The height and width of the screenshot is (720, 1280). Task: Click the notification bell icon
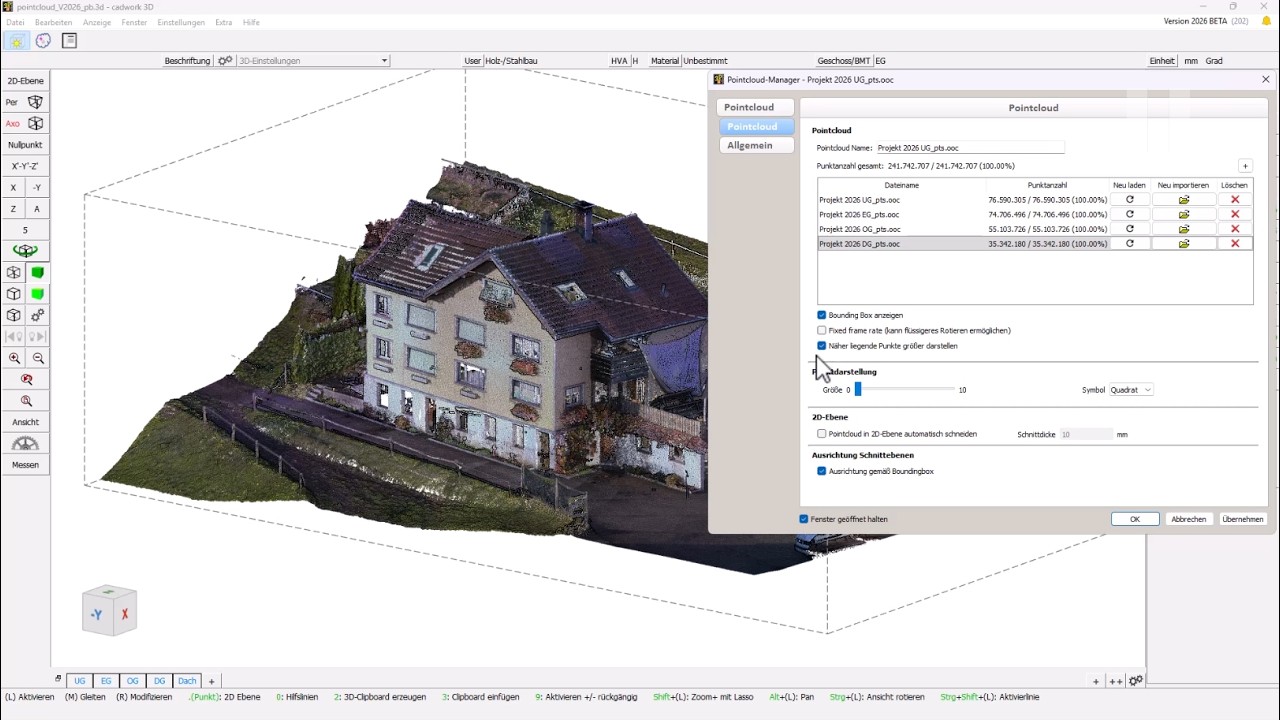coord(1266,21)
